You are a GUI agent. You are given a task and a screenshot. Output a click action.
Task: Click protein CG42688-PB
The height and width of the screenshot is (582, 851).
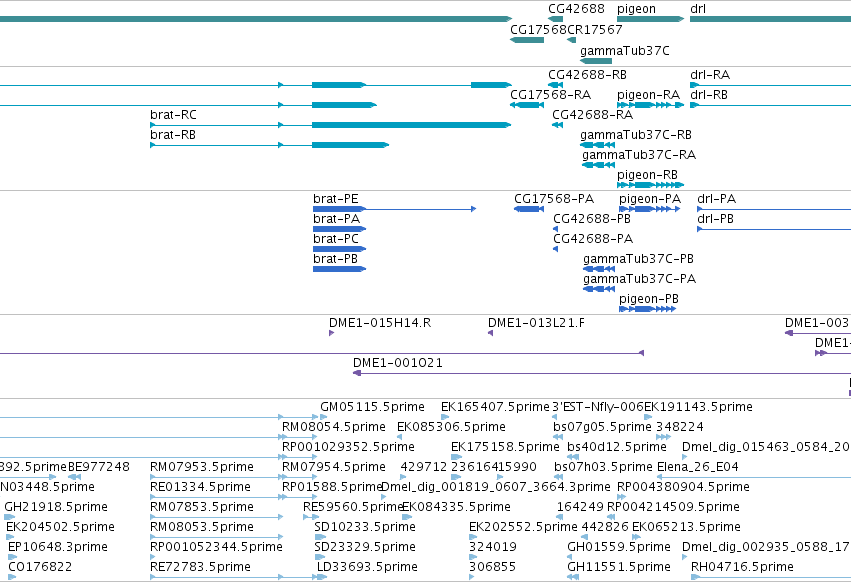click(592, 219)
